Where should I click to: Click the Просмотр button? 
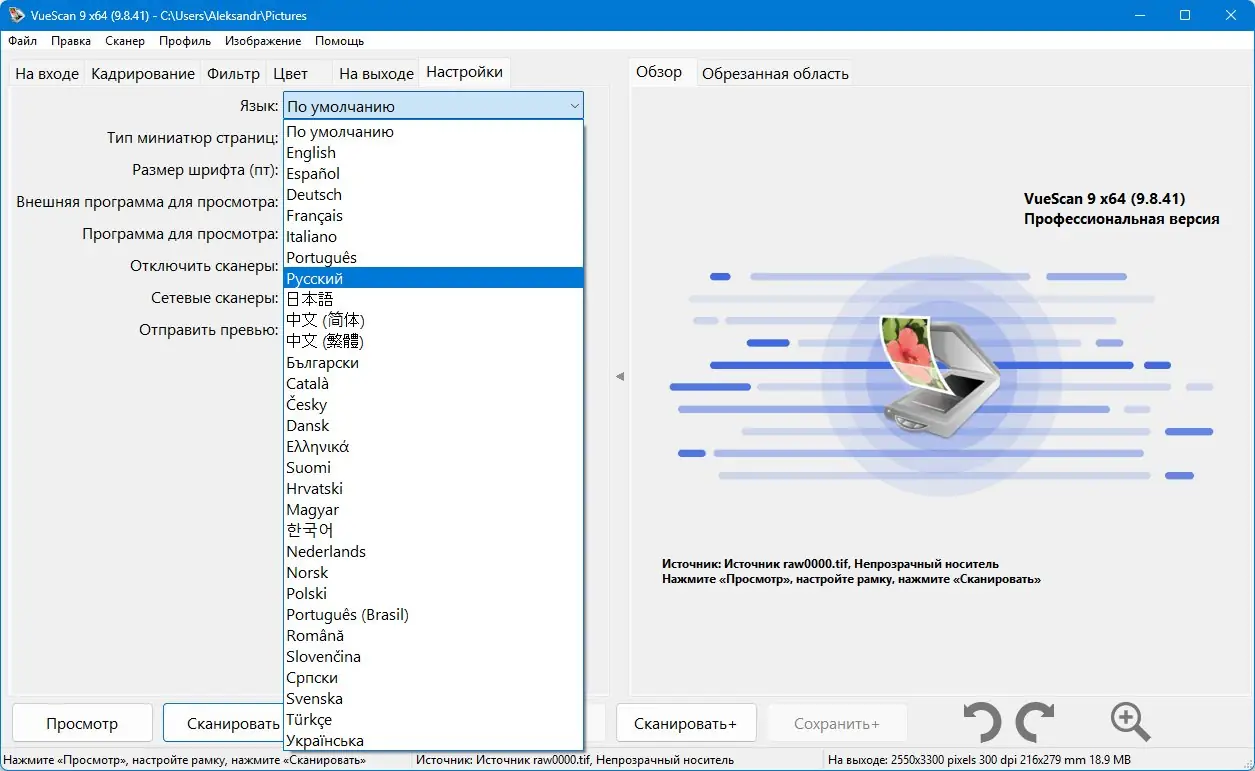(x=82, y=723)
